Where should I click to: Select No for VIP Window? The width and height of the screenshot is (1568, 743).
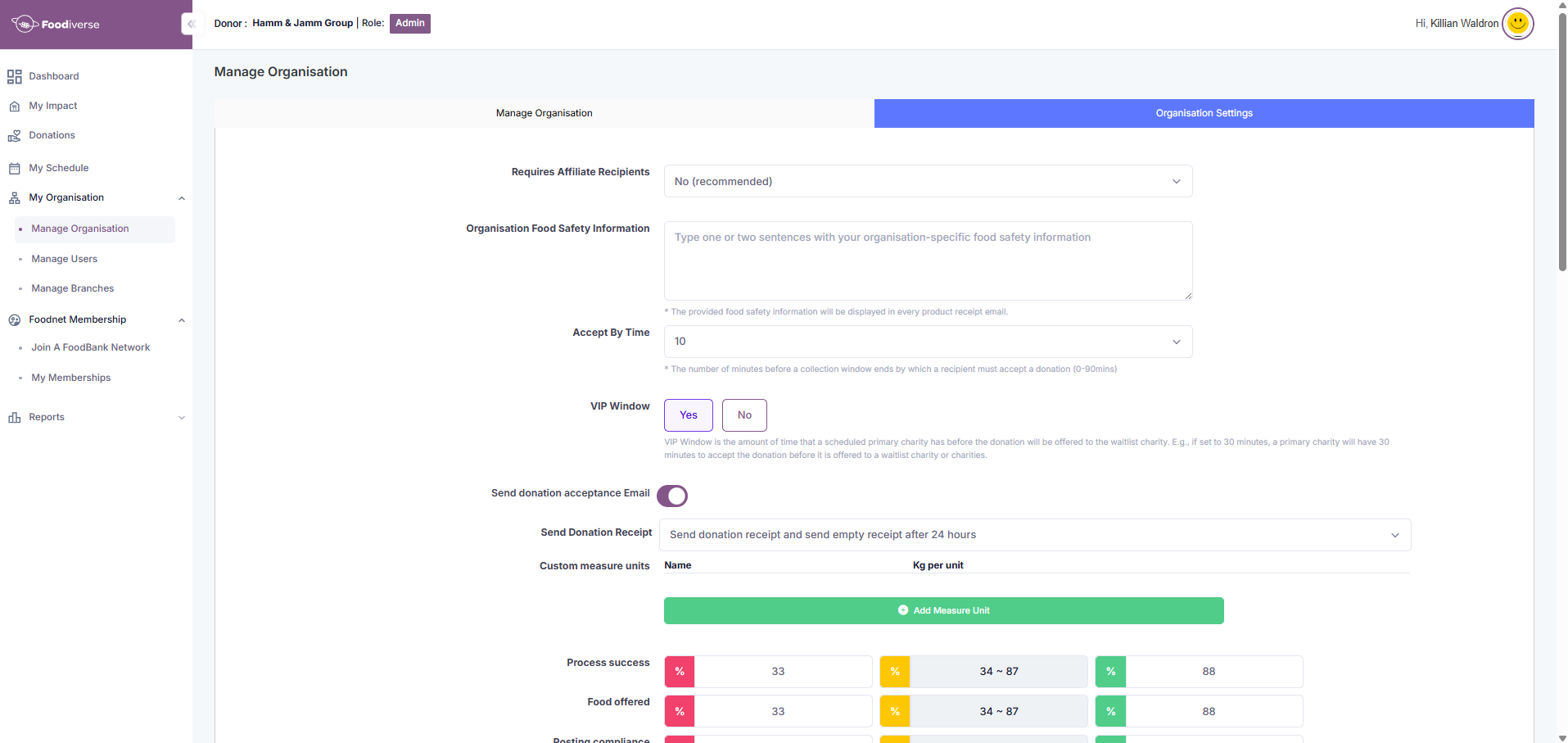click(743, 415)
